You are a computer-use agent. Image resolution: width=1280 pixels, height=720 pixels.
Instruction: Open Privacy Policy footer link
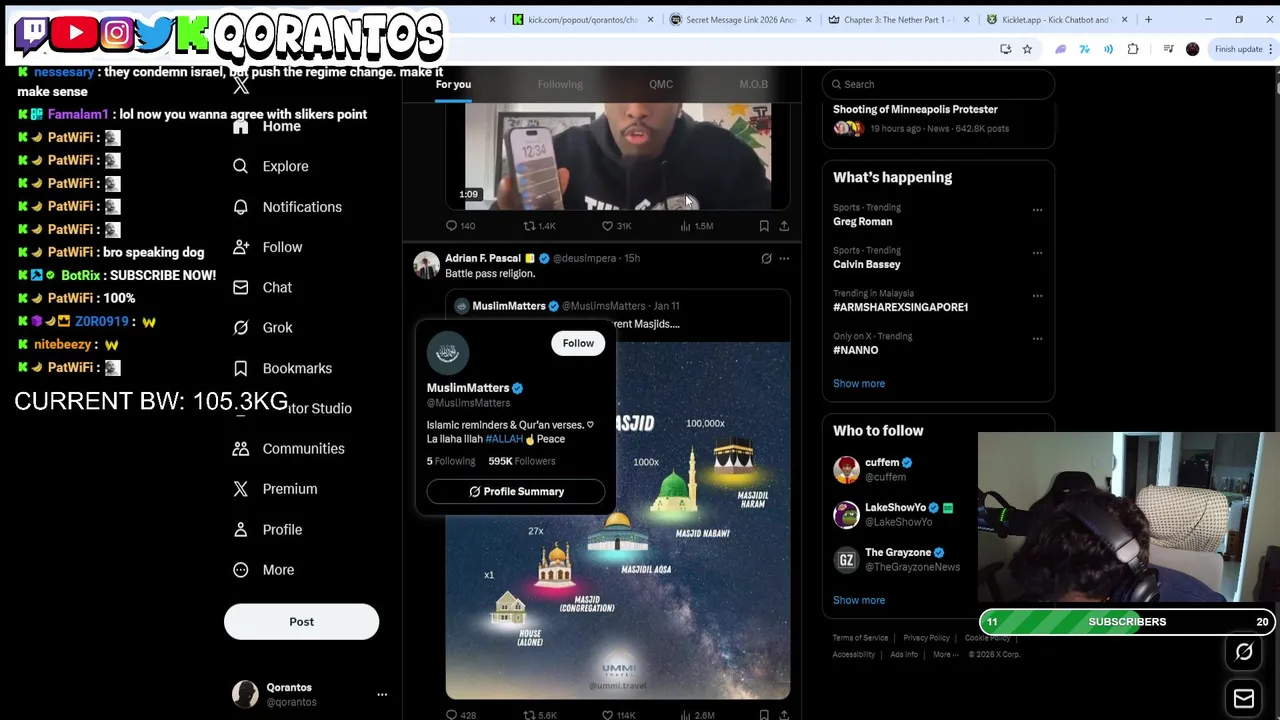point(926,638)
